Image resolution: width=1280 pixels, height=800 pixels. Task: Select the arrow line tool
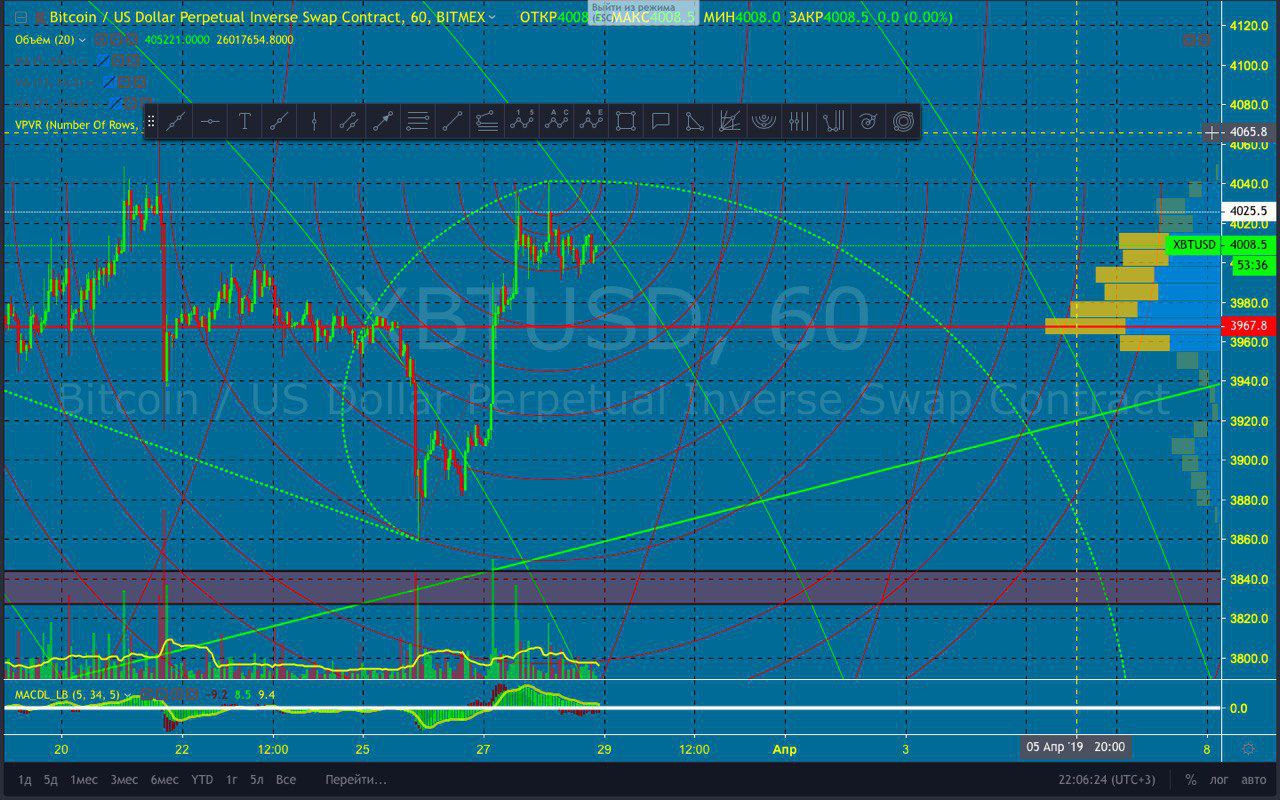383,122
